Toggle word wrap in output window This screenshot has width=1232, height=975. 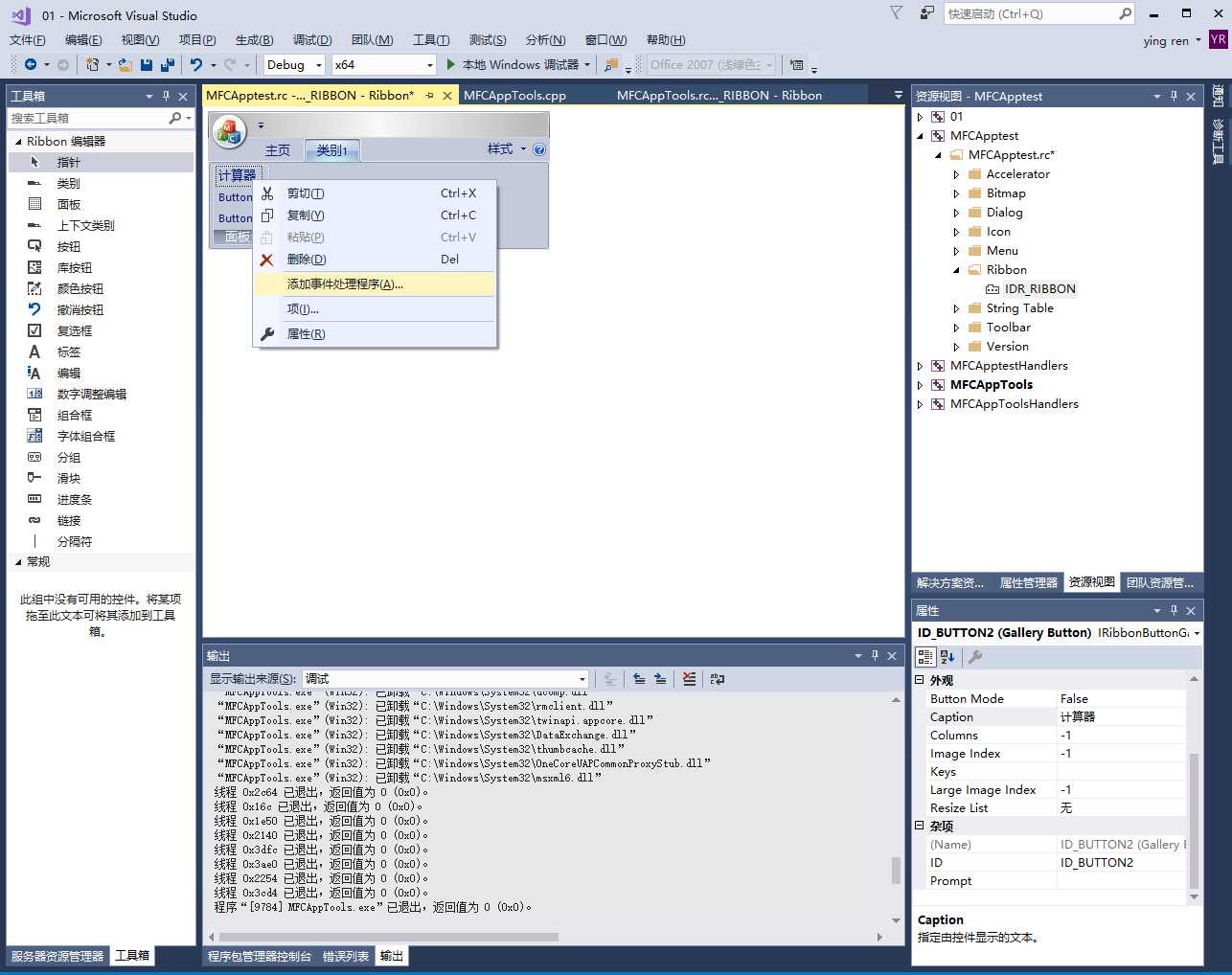[718, 678]
